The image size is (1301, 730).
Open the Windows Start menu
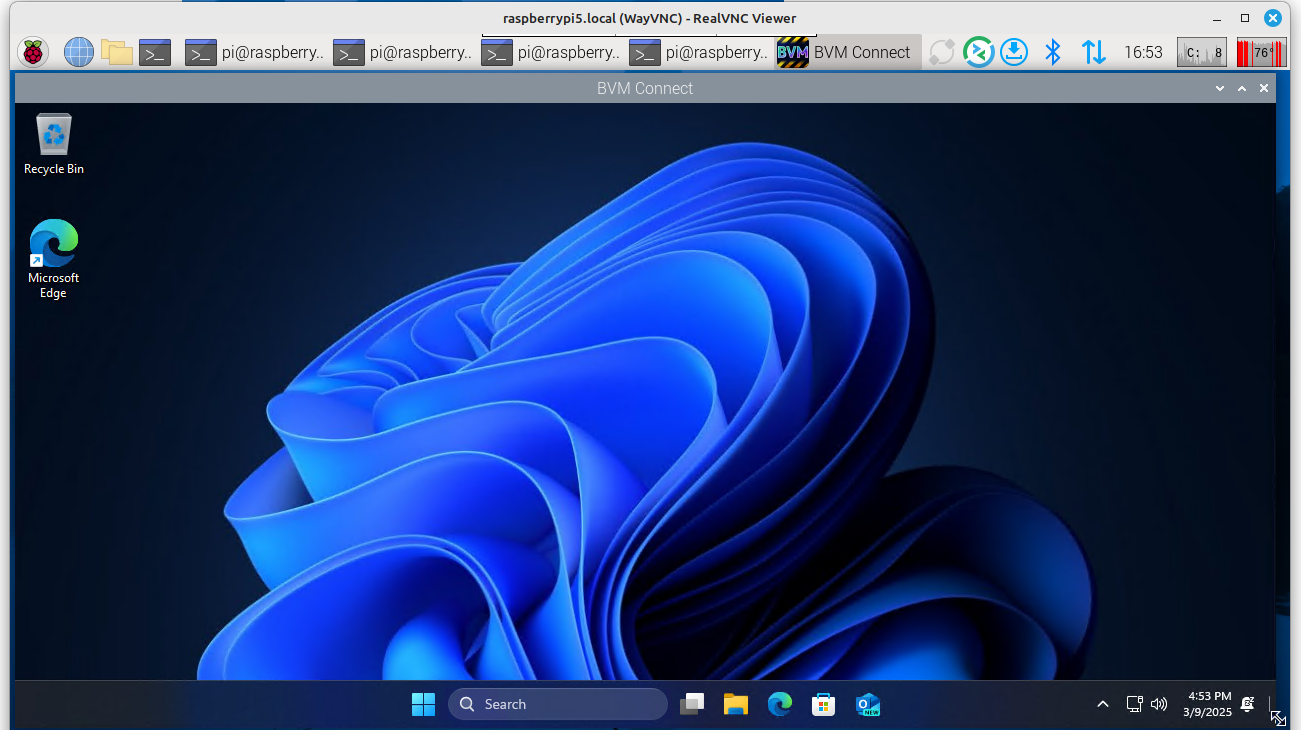pyautogui.click(x=423, y=704)
